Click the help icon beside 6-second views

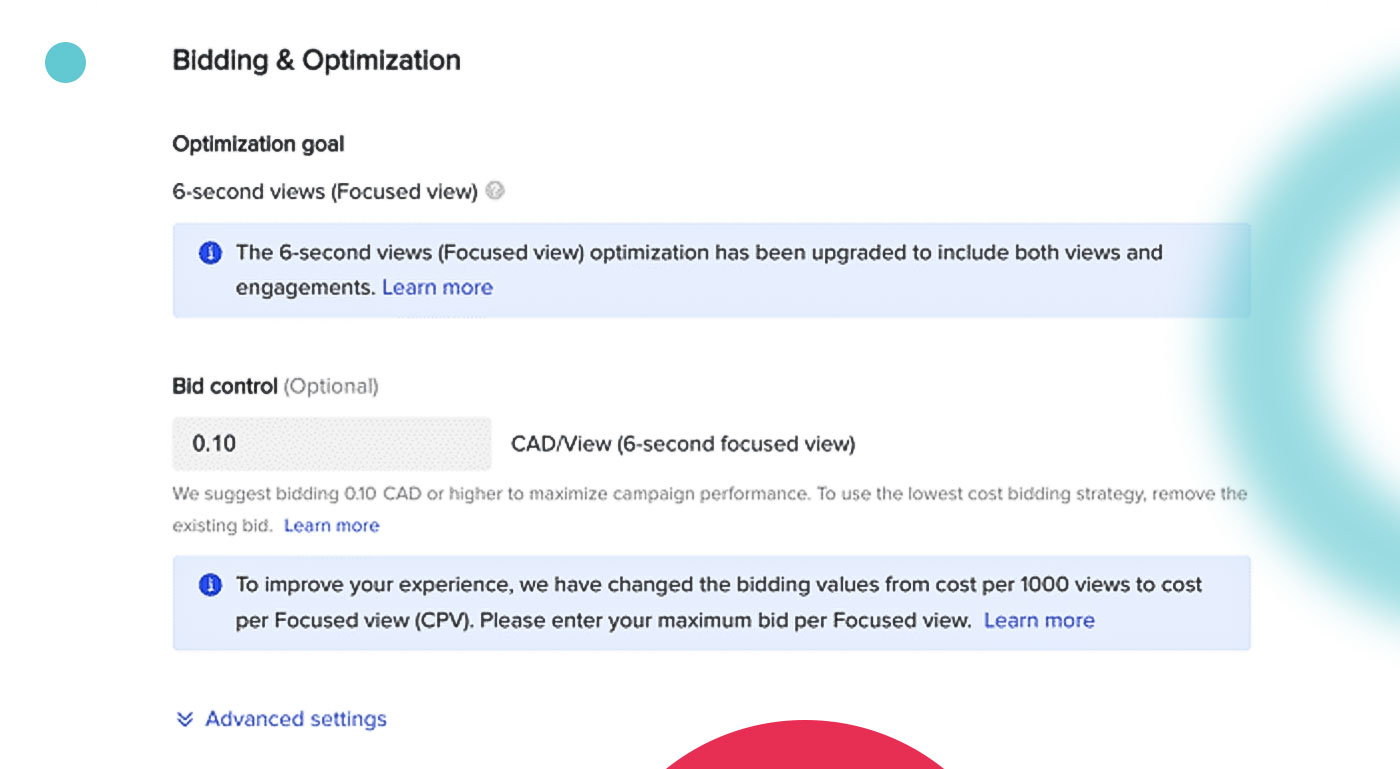coord(495,191)
